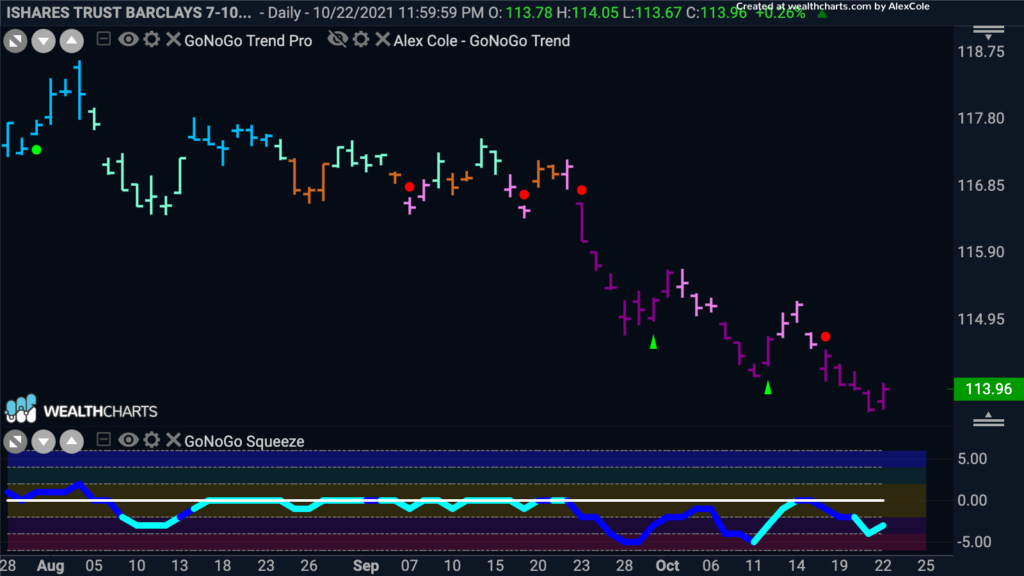This screenshot has height=576, width=1024.
Task: Select the GoNoGo Trend Pro label
Action: tap(248, 40)
